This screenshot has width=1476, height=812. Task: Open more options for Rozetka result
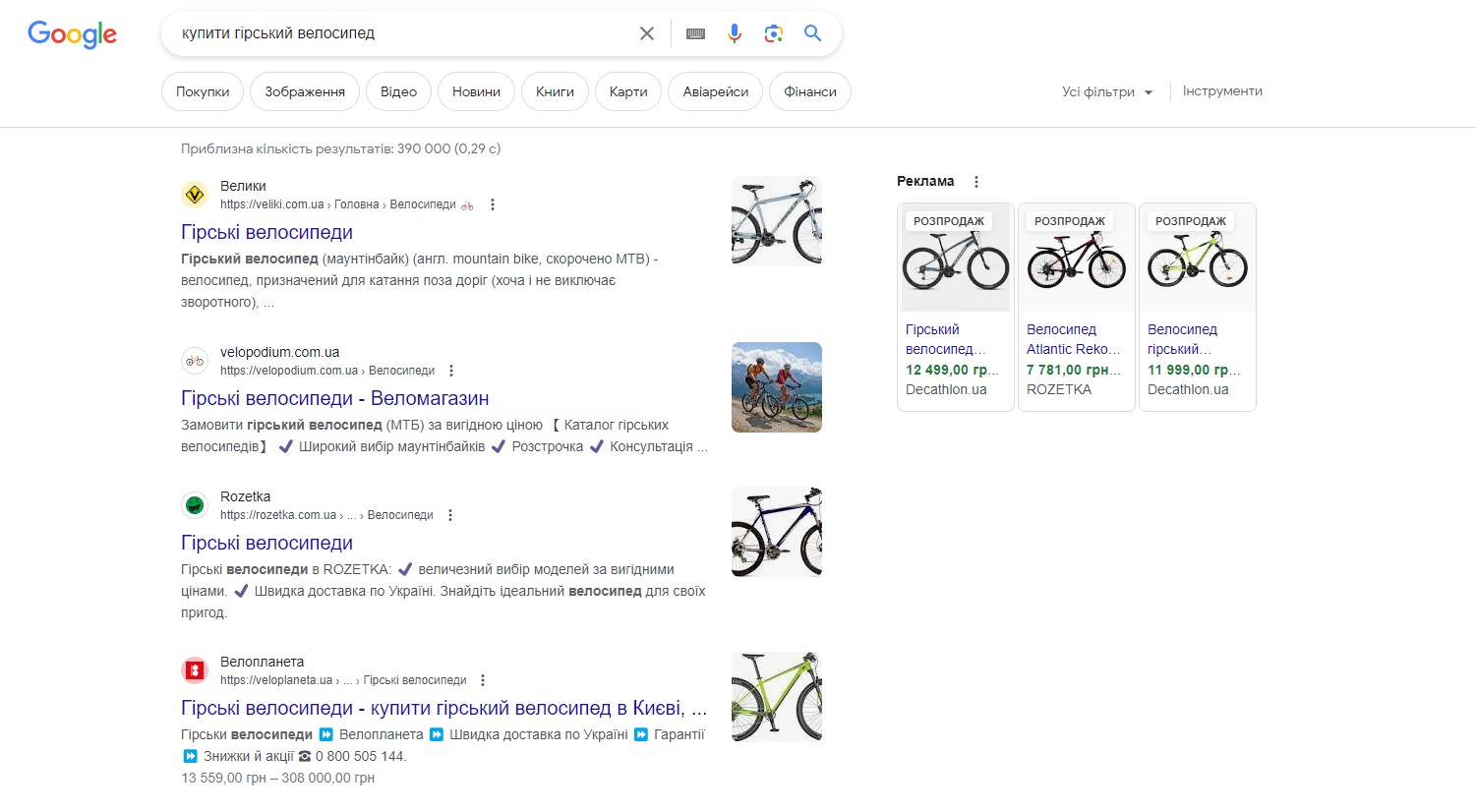[x=450, y=515]
